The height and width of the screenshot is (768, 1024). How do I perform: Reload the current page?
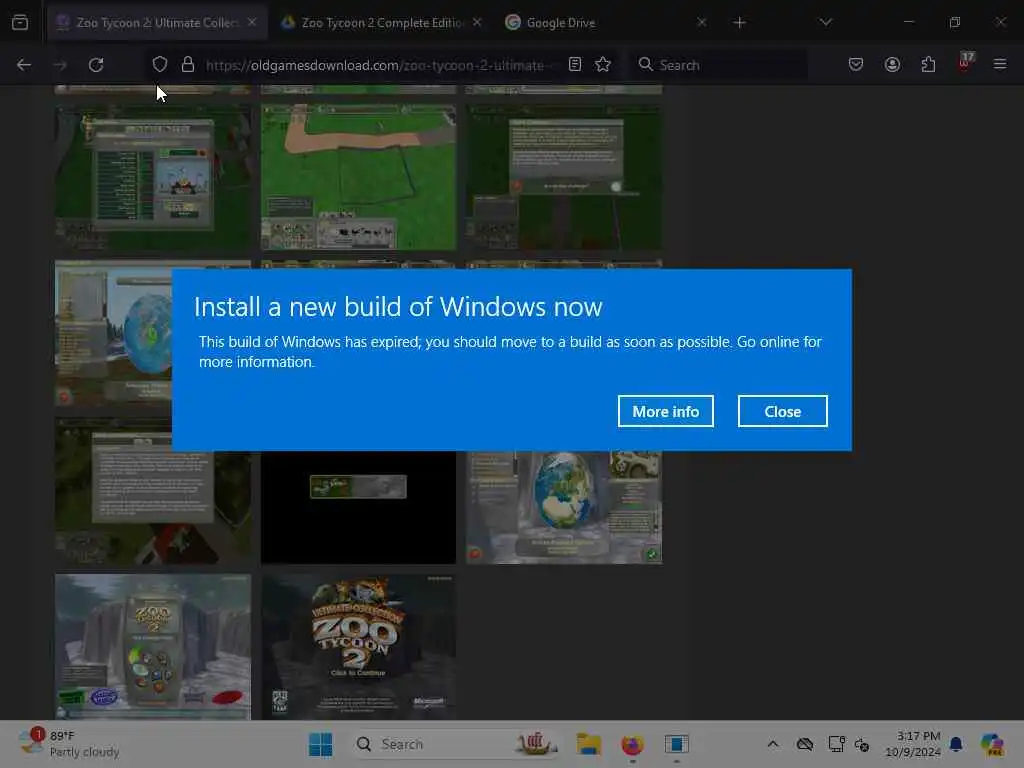(x=96, y=65)
